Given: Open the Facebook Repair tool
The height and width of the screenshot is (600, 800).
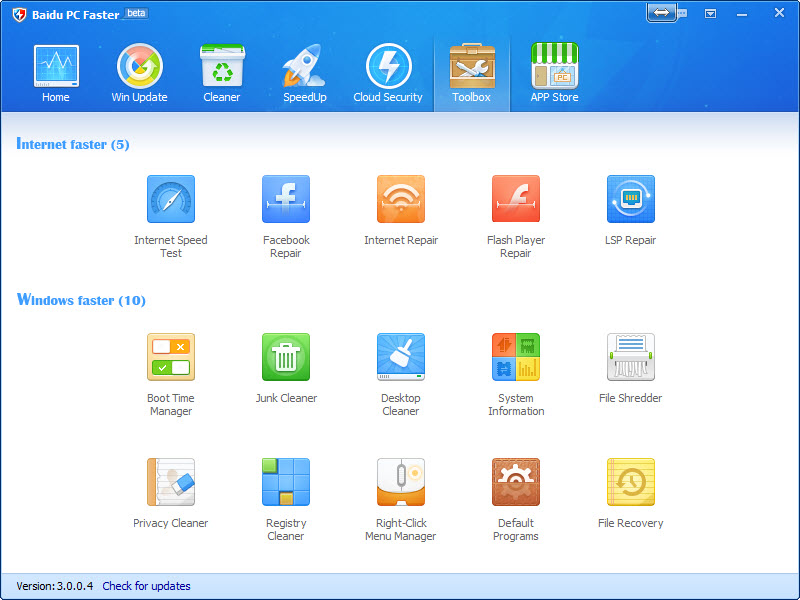Looking at the screenshot, I should pyautogui.click(x=286, y=199).
